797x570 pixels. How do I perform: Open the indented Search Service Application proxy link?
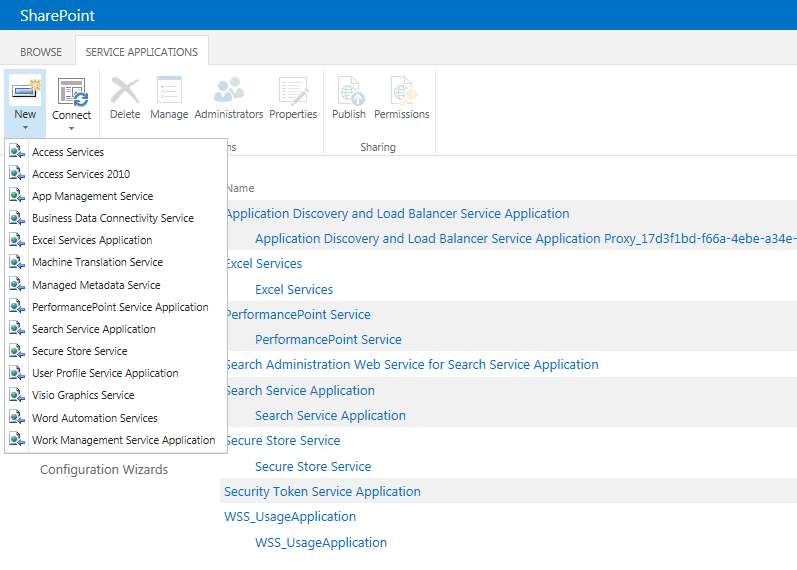[330, 415]
